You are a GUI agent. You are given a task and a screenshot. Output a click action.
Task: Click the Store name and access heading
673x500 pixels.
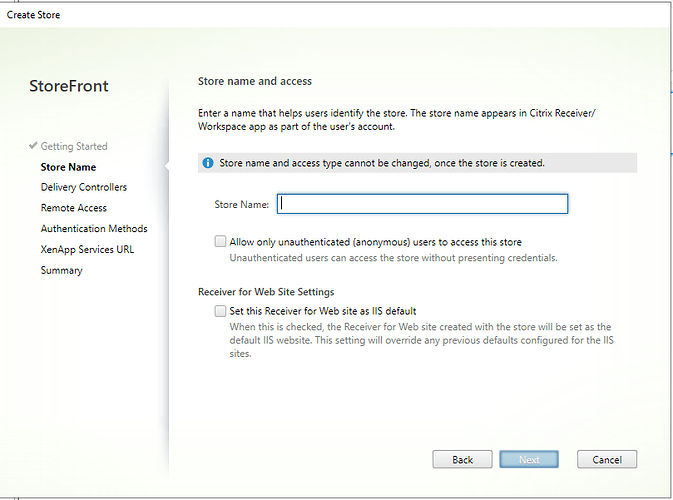click(x=255, y=81)
